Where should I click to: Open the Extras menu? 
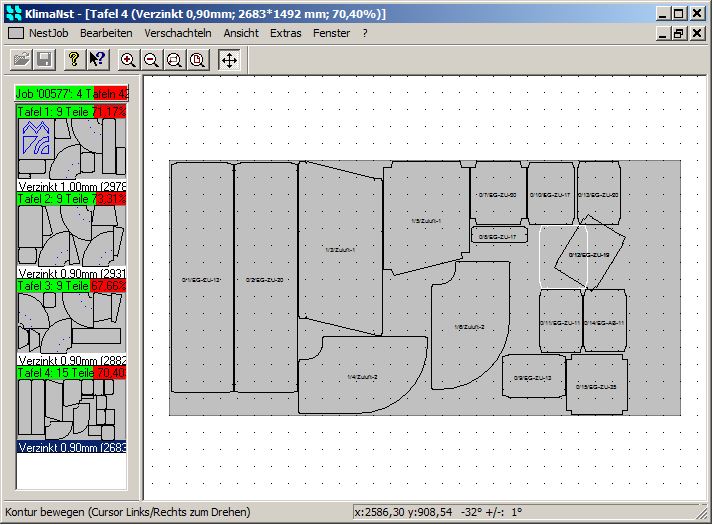pos(285,33)
